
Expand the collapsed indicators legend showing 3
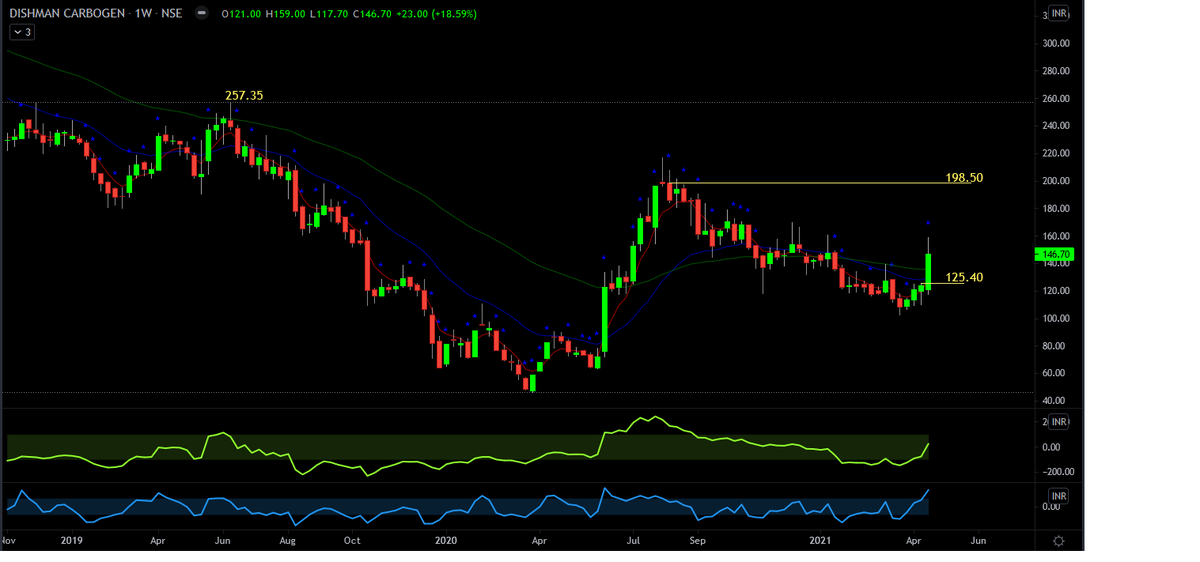22,32
